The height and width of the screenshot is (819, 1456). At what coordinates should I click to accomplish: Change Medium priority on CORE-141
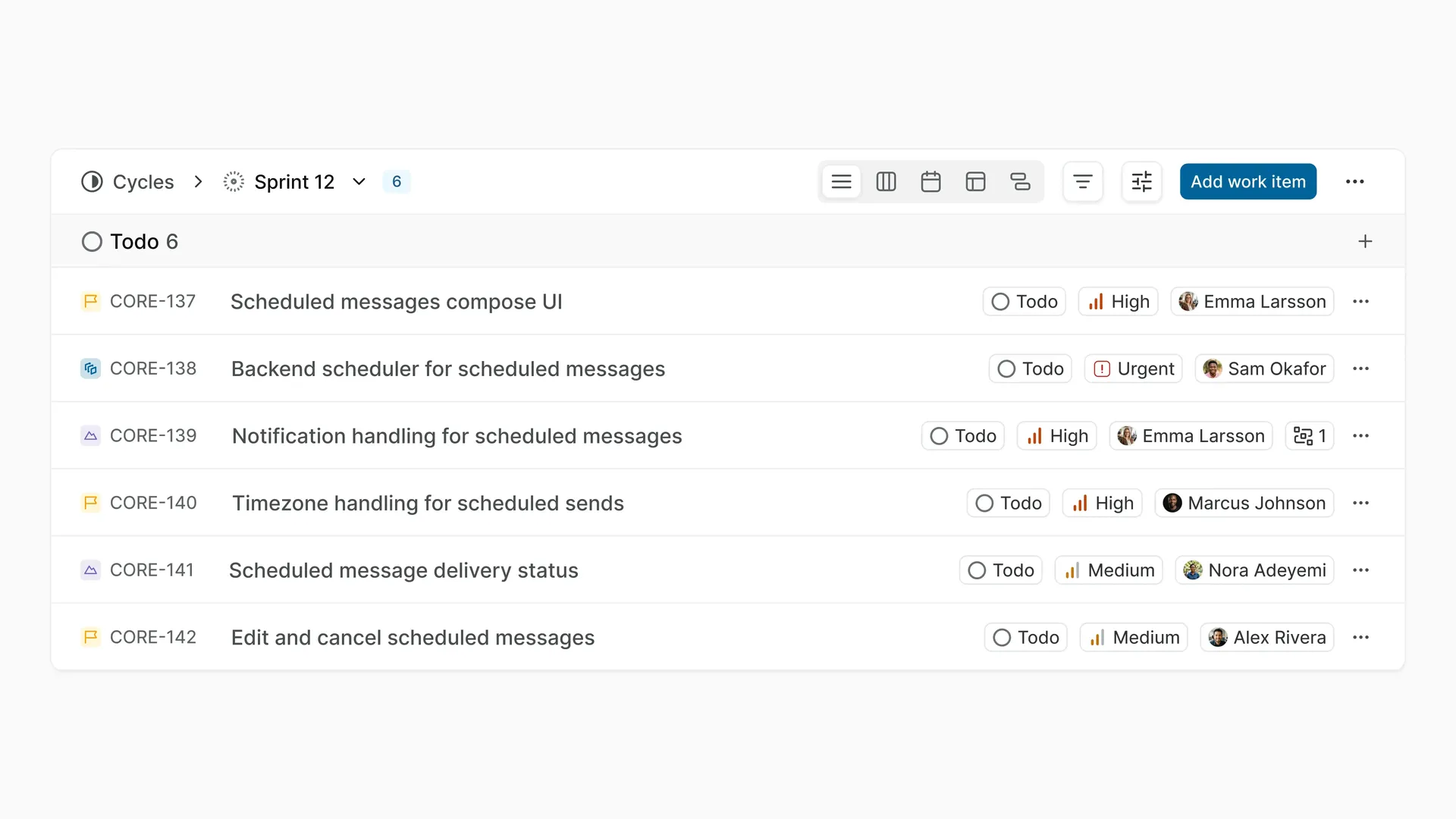(x=1109, y=570)
